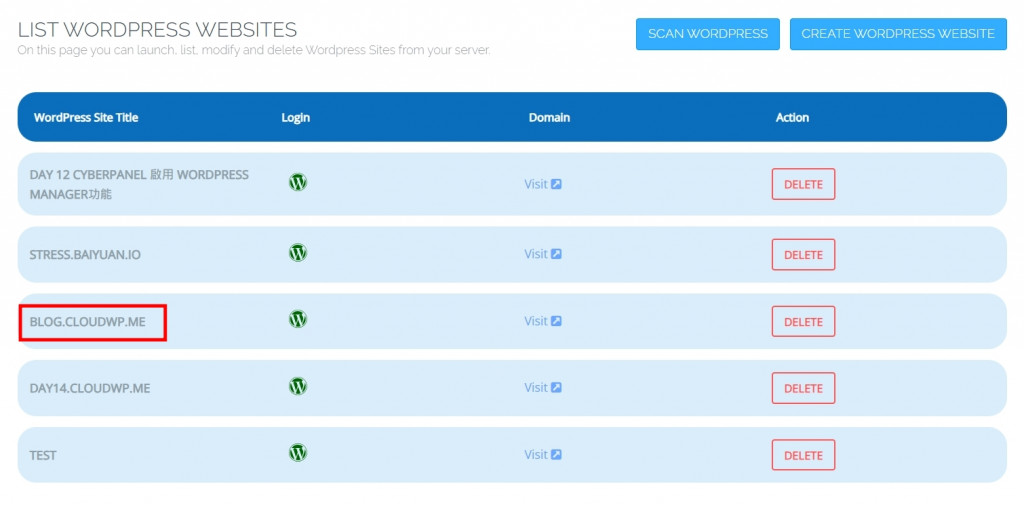Open WordPress login for DAY 12 CYBERPANEL site
This screenshot has width=1024, height=505.
(x=298, y=182)
